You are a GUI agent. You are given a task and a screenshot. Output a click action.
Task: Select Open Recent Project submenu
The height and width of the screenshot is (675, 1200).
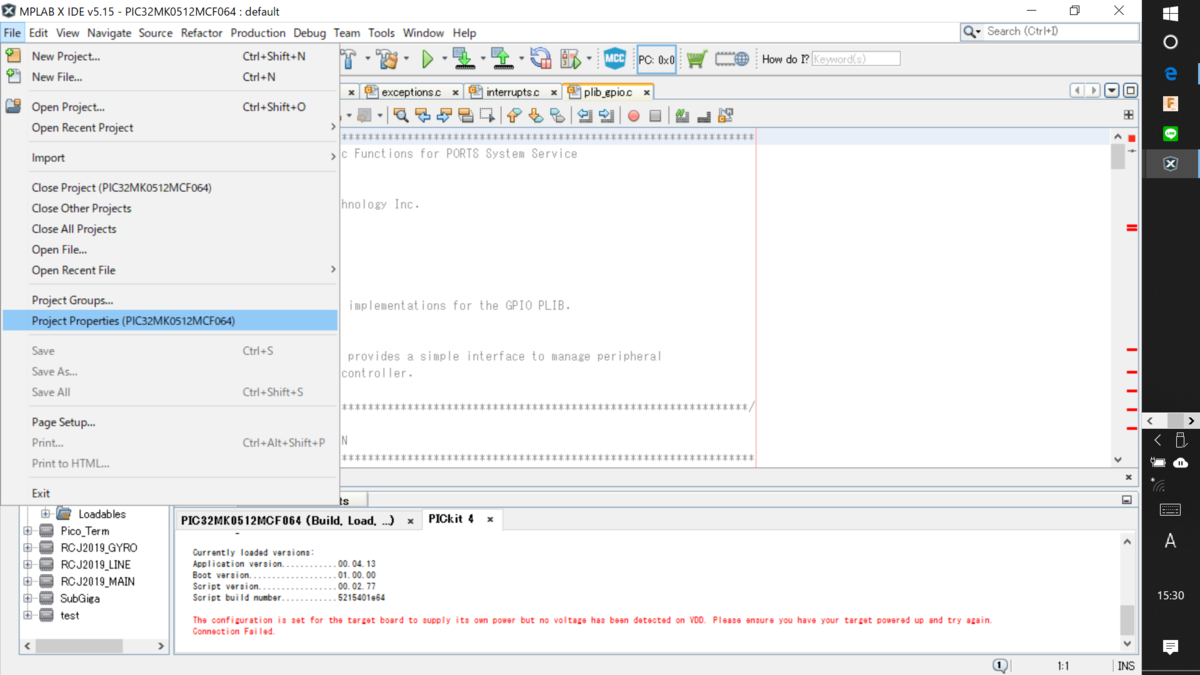pyautogui.click(x=170, y=128)
